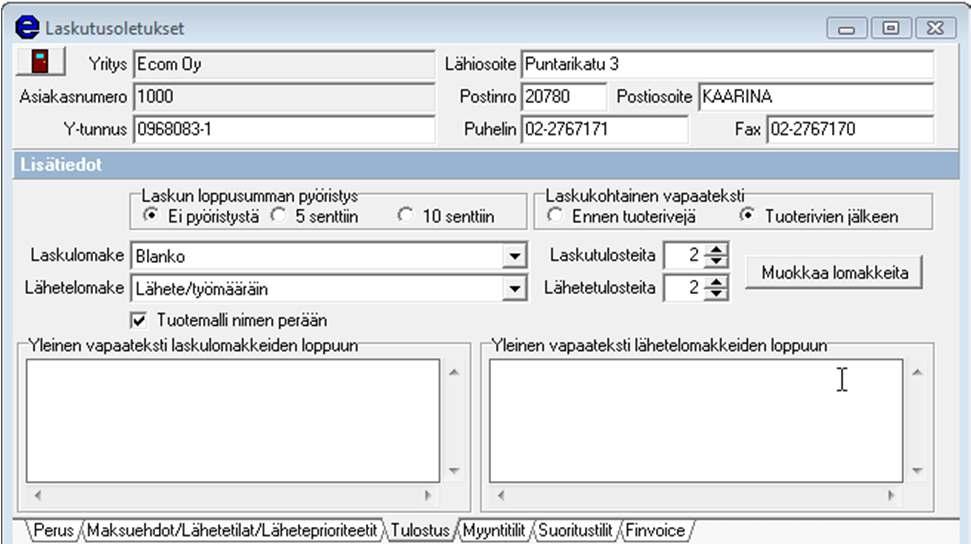Decrease Laskutulosteita count with down arrow
971x544 pixels.
(x=716, y=261)
